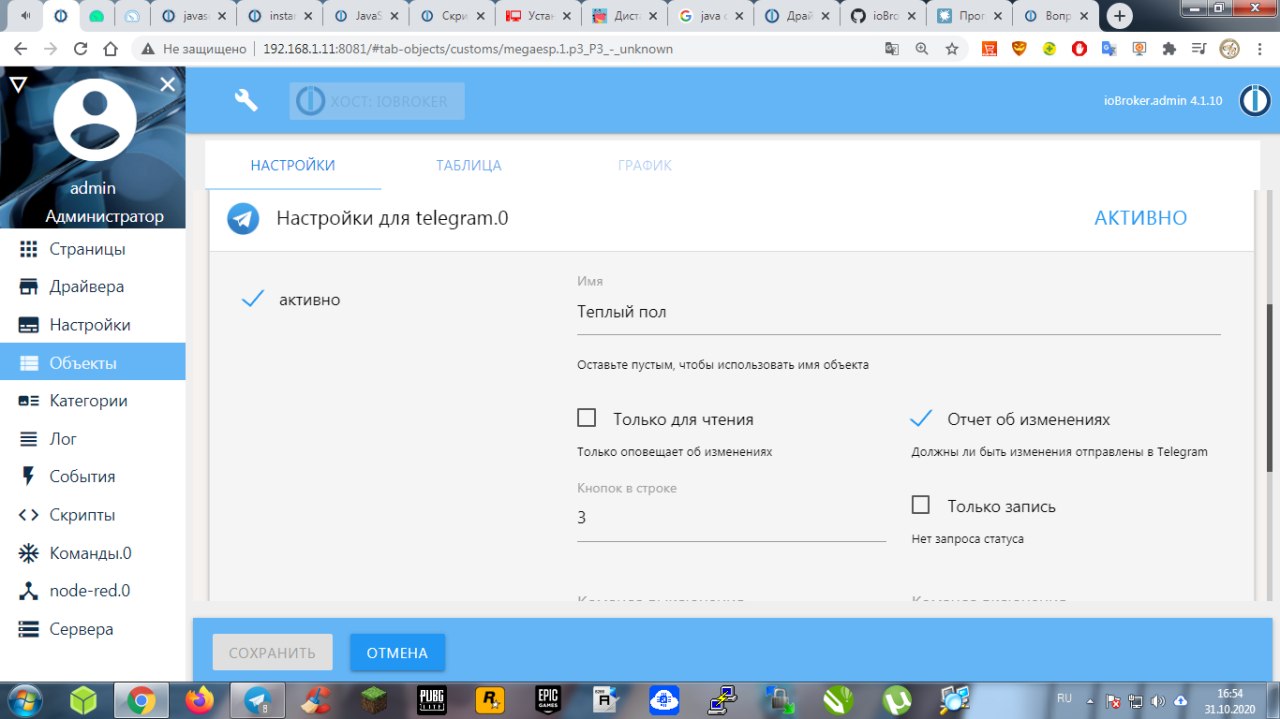
Task: Open node-red.0 in the sidebar
Action: 93,591
